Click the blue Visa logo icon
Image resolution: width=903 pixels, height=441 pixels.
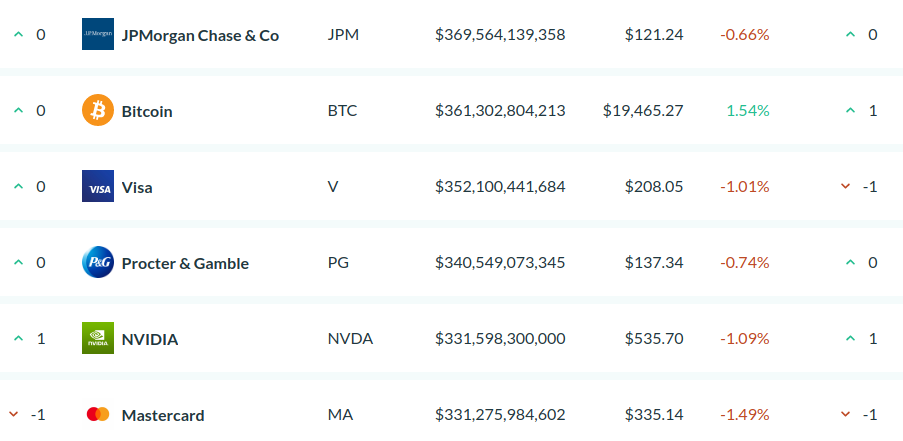tap(98, 187)
